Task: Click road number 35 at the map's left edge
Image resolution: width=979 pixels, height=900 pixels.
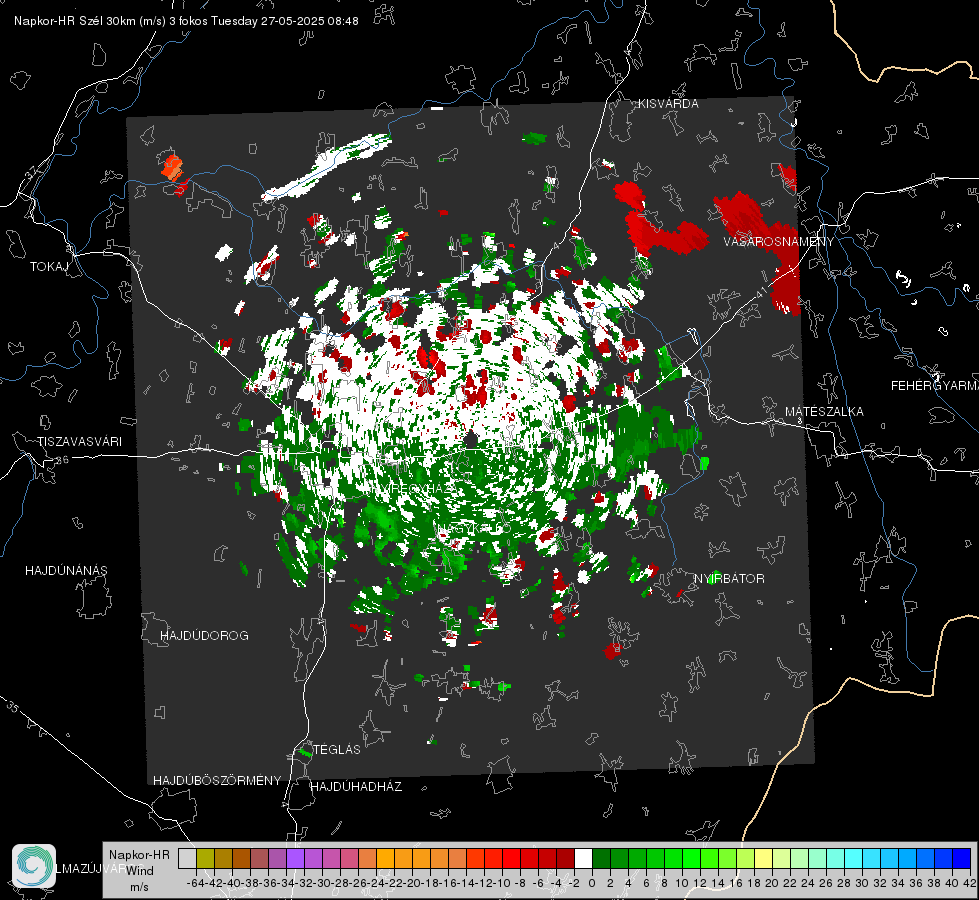Action: [x=12, y=707]
